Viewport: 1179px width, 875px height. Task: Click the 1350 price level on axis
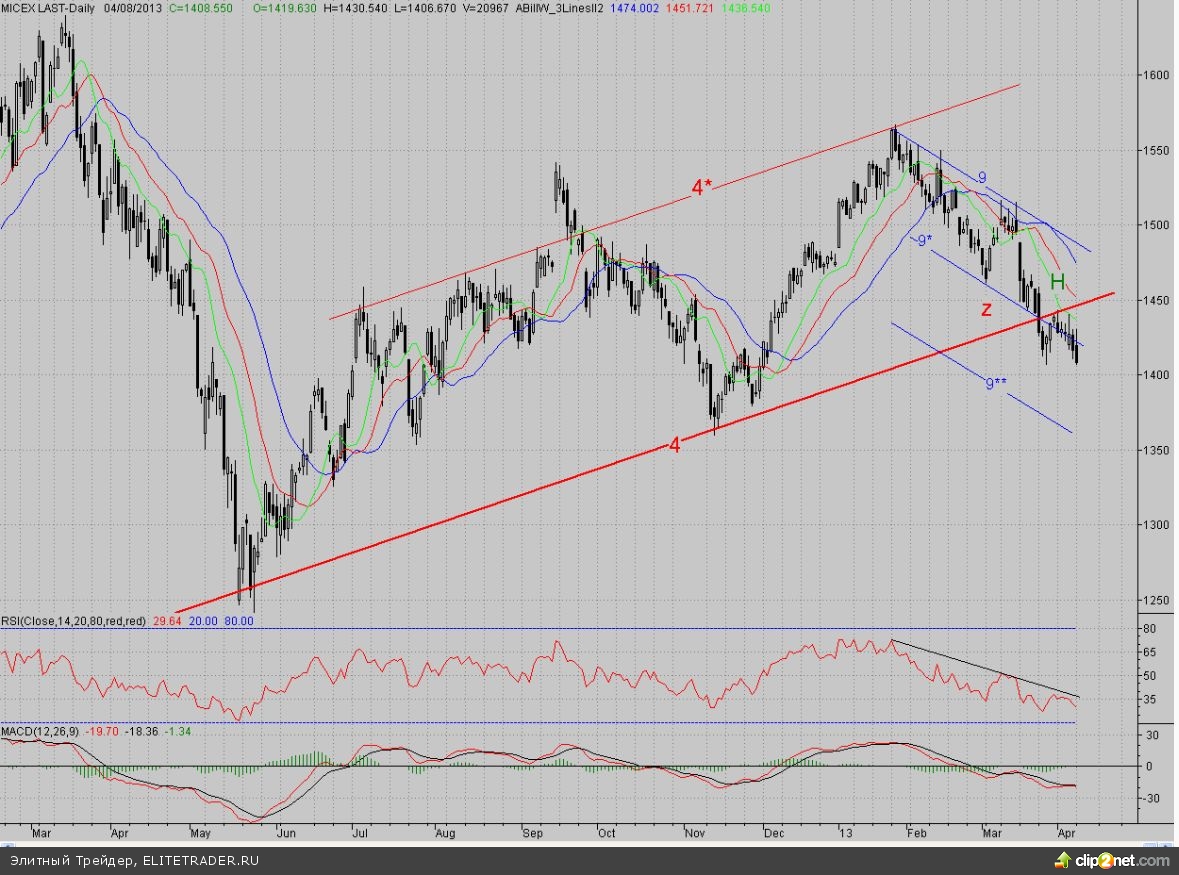[1158, 450]
